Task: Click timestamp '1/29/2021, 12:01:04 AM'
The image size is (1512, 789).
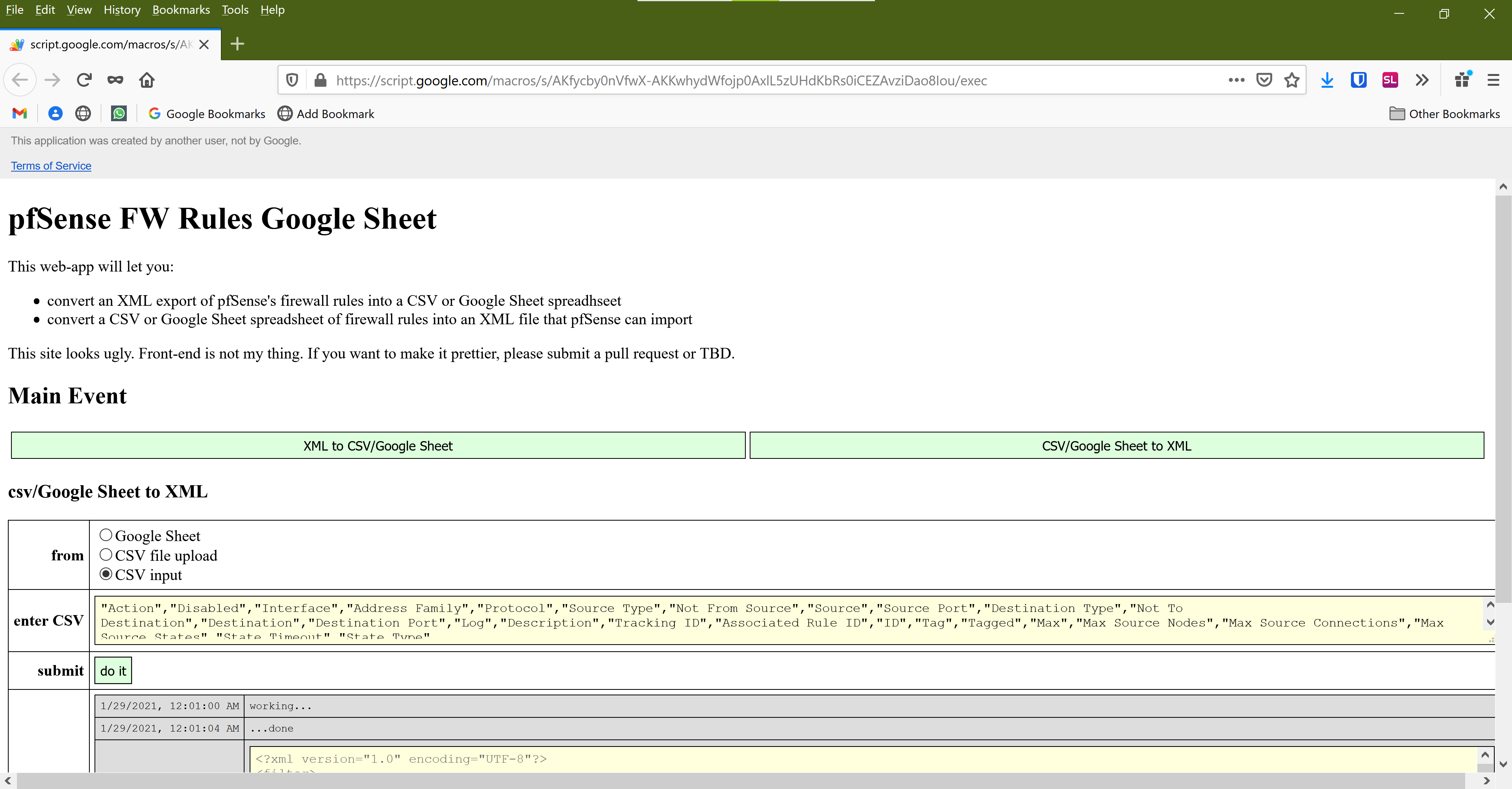Action: tap(170, 728)
